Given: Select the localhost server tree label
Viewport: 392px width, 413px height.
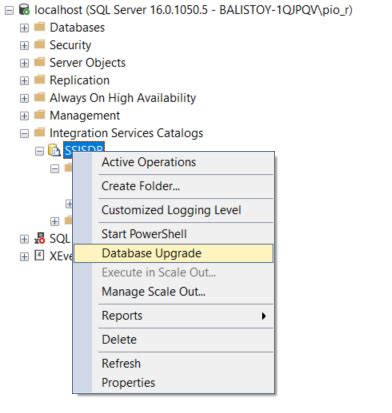Looking at the screenshot, I should [193, 10].
